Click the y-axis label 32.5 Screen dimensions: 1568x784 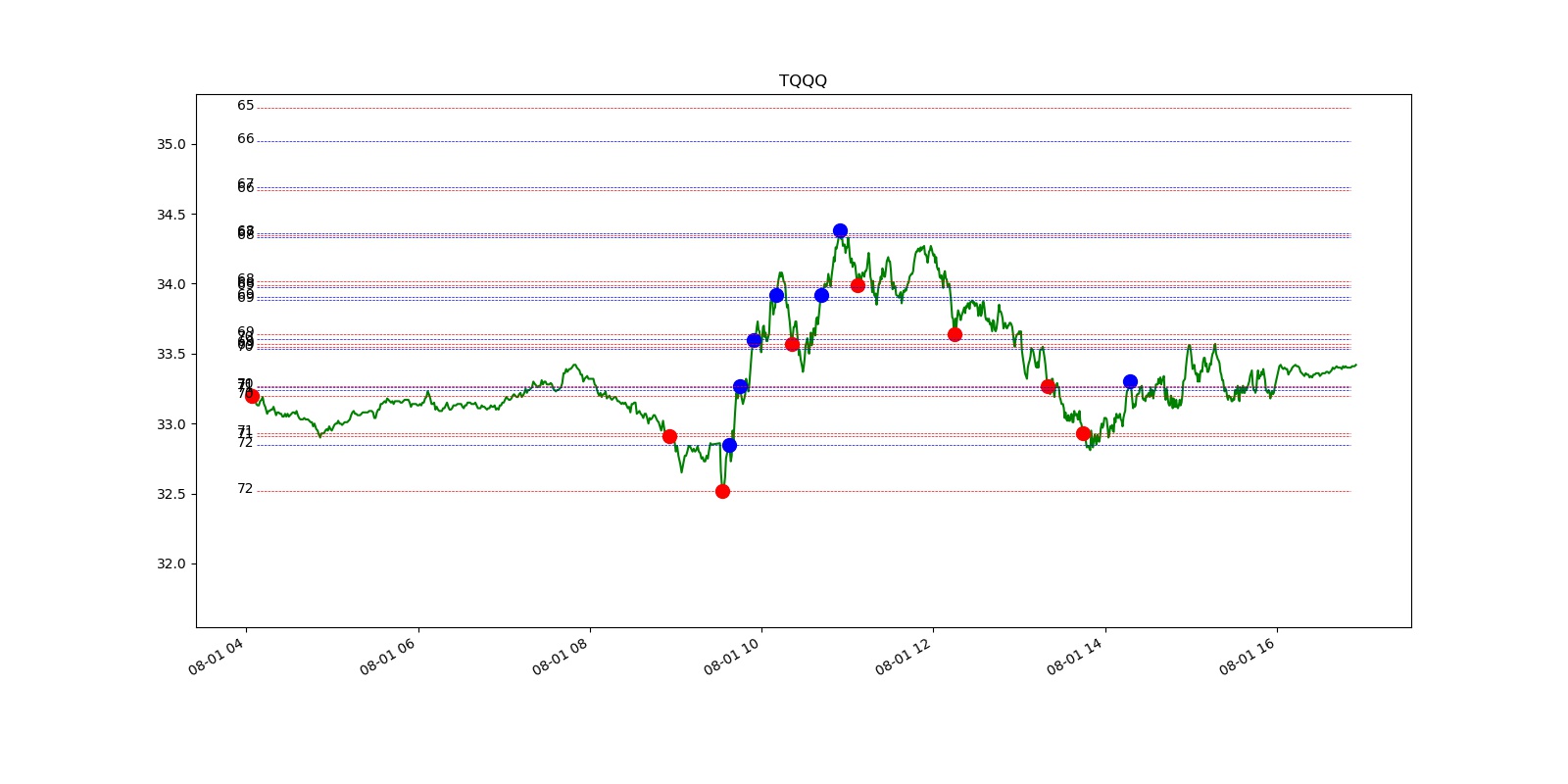pos(171,494)
